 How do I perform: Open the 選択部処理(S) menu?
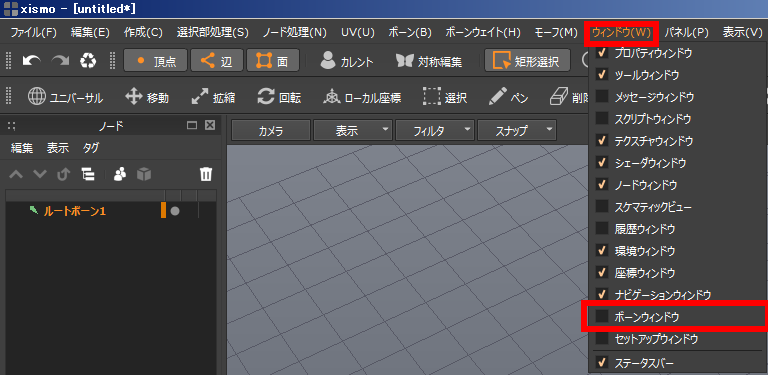tap(213, 33)
